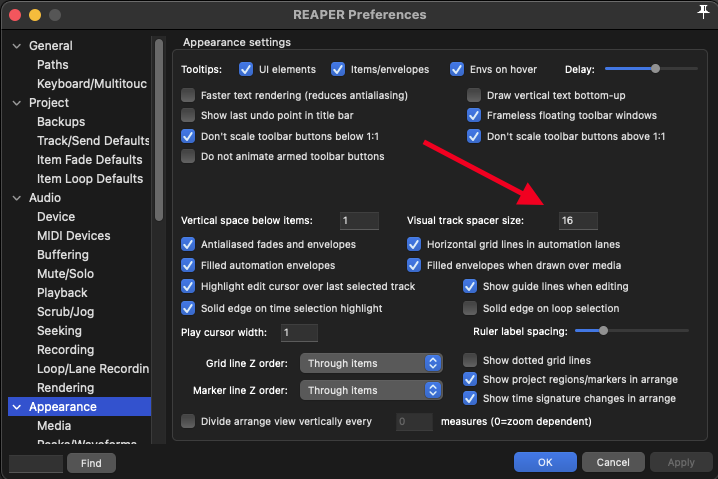Click the Find button
The width and height of the screenshot is (718, 479).
(91, 463)
